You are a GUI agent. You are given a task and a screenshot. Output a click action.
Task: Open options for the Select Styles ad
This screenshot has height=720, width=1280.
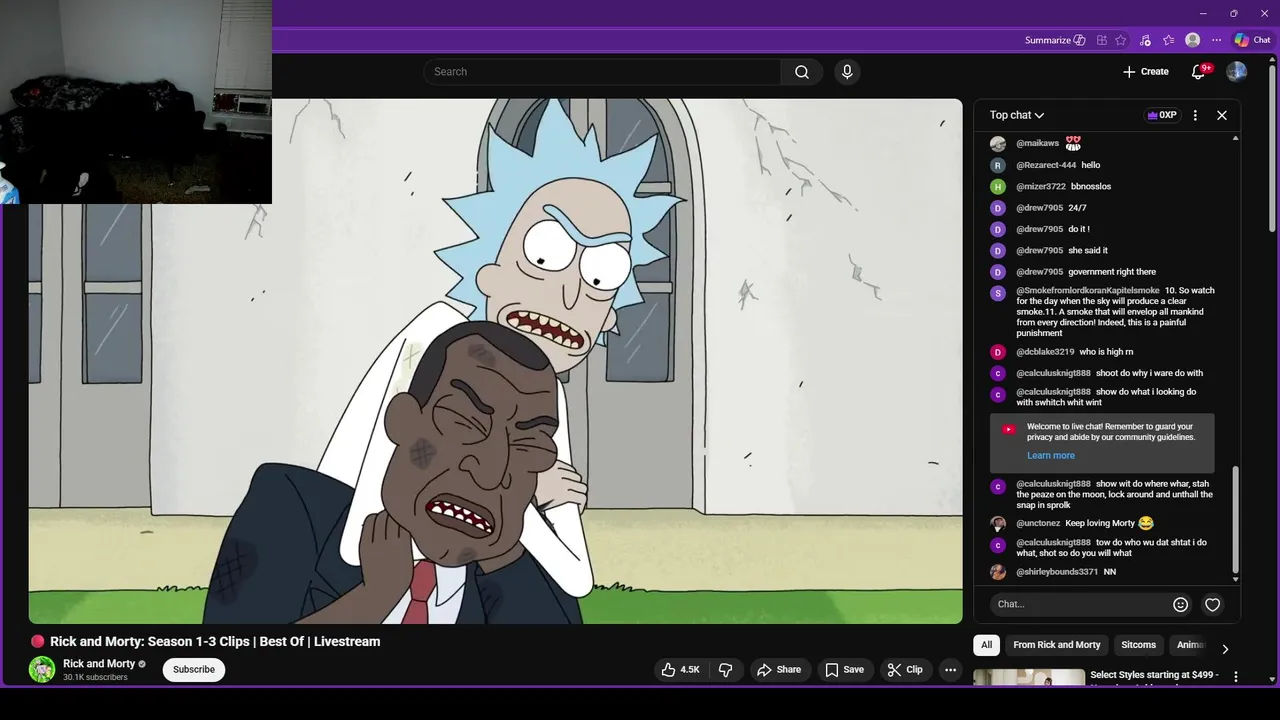pos(1235,677)
